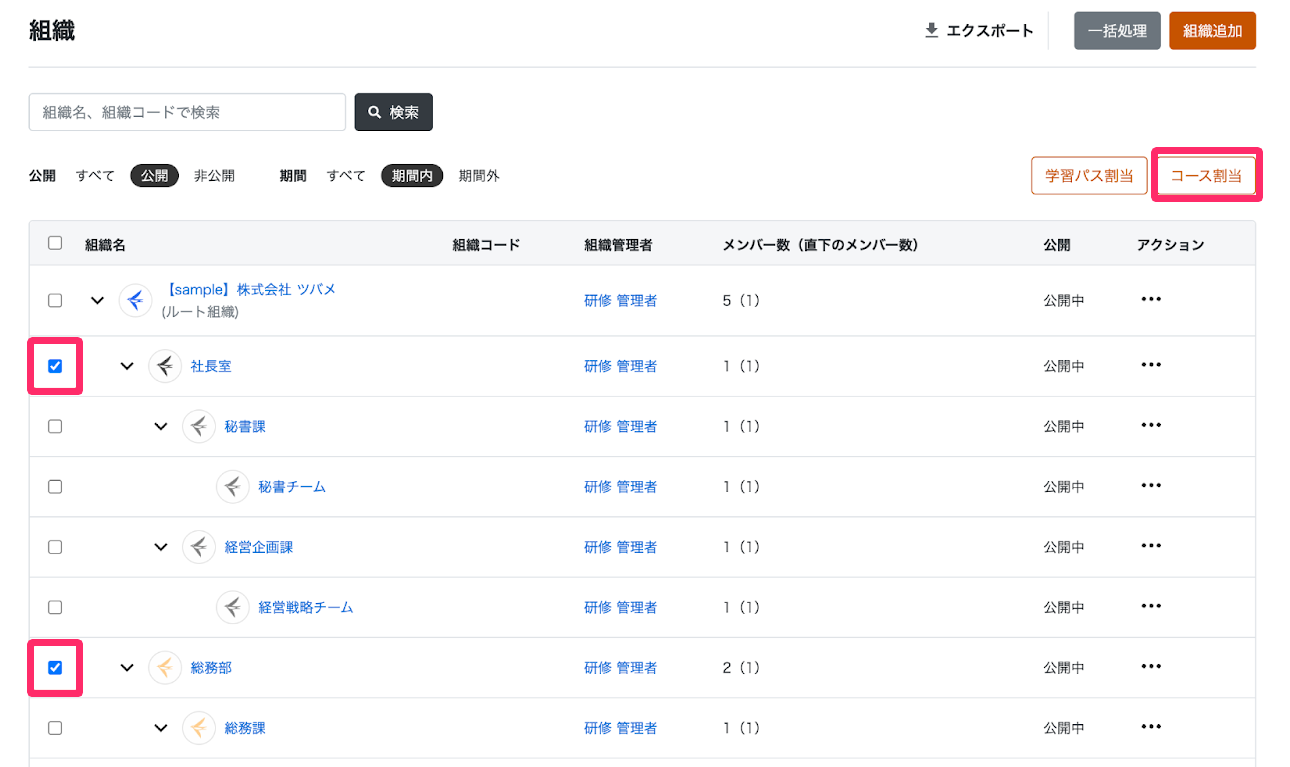Click the blue swallow logo of 【sample】株式会社 ツバメ
Image resolution: width=1290 pixels, height=767 pixels.
click(135, 300)
